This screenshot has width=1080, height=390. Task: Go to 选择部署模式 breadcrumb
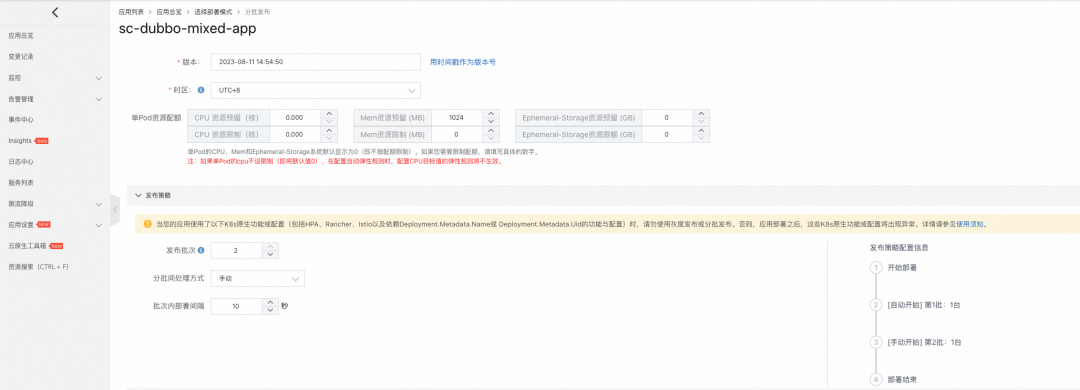213,12
